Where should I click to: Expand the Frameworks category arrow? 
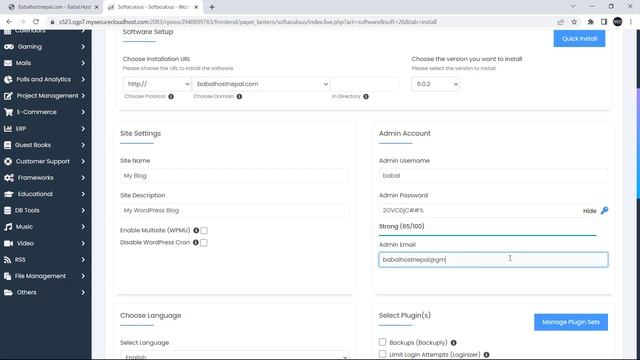83,178
